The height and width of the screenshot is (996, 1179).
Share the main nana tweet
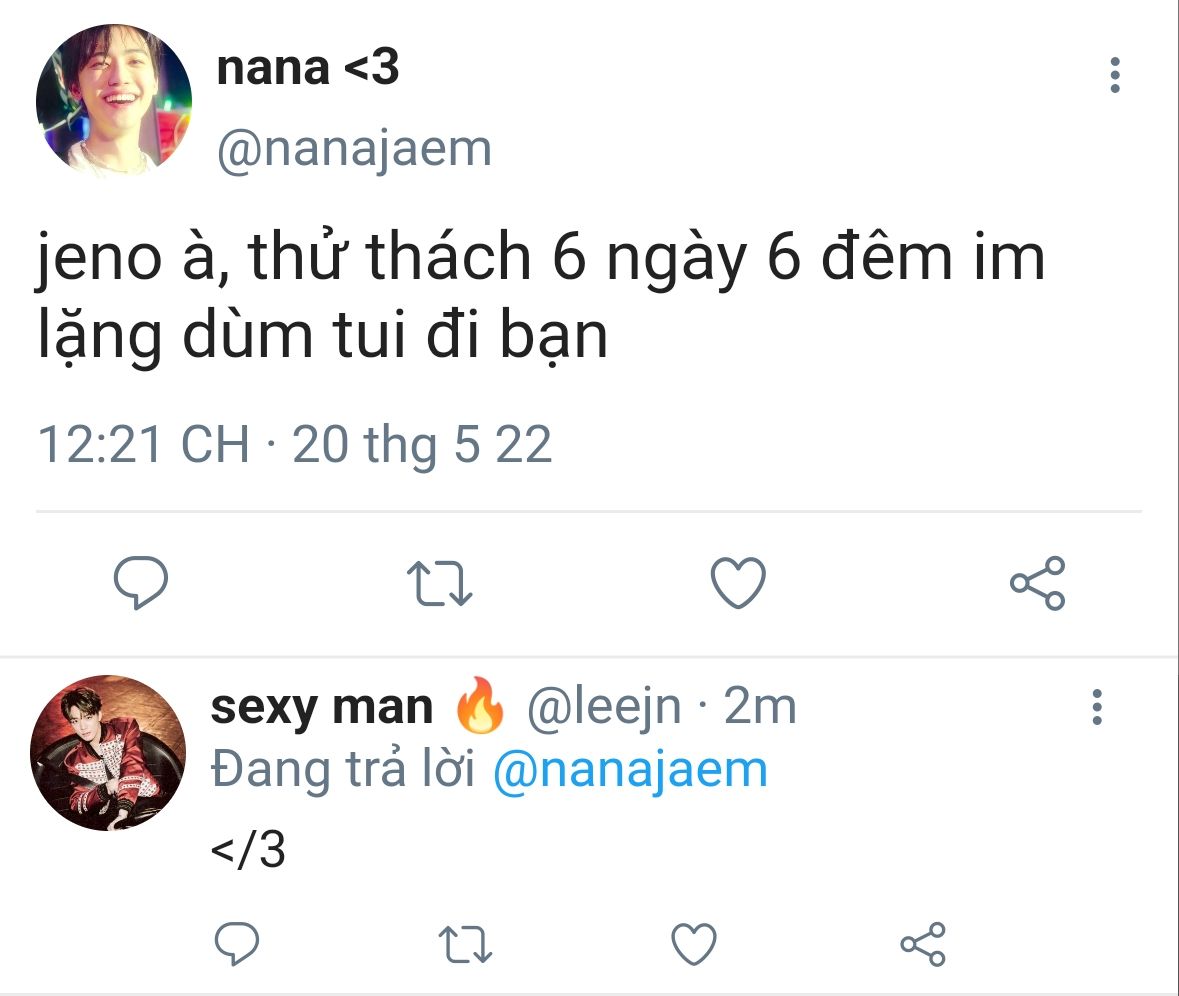[x=1037, y=583]
